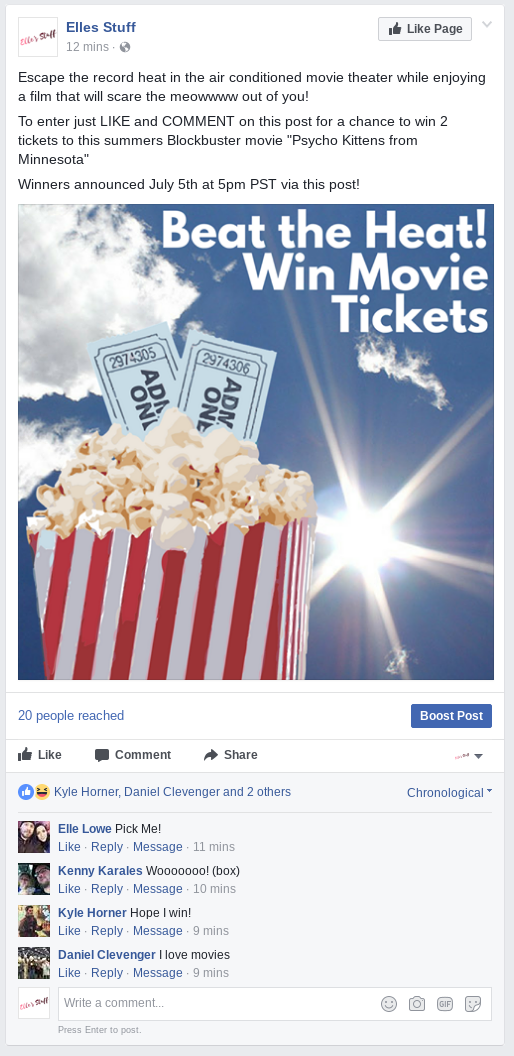Open the GIF picker in comment box

(445, 1003)
